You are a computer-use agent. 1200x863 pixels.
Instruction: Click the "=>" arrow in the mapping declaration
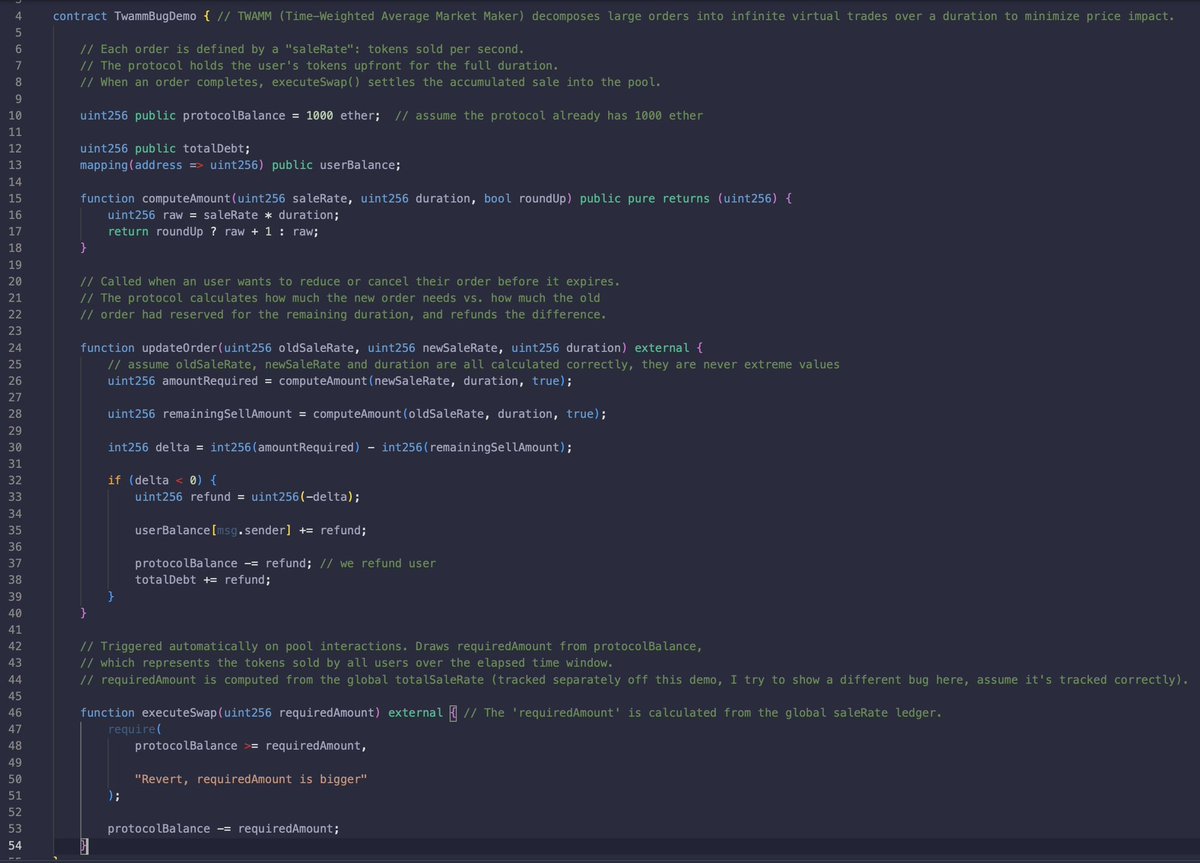(x=196, y=165)
